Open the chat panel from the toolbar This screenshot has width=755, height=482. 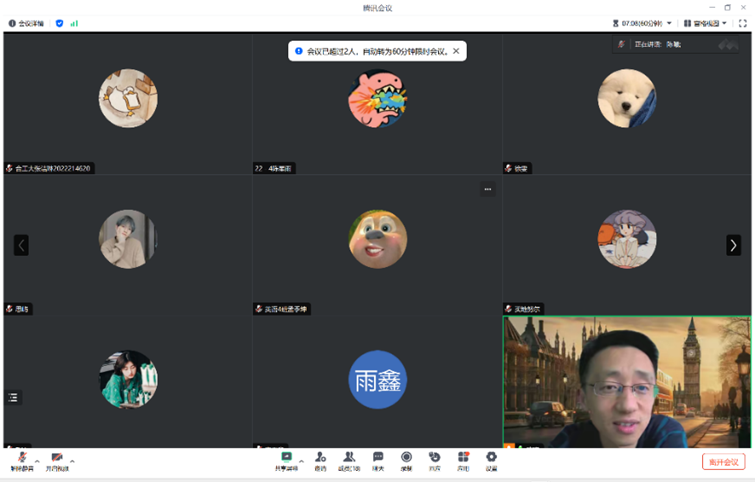(378, 460)
